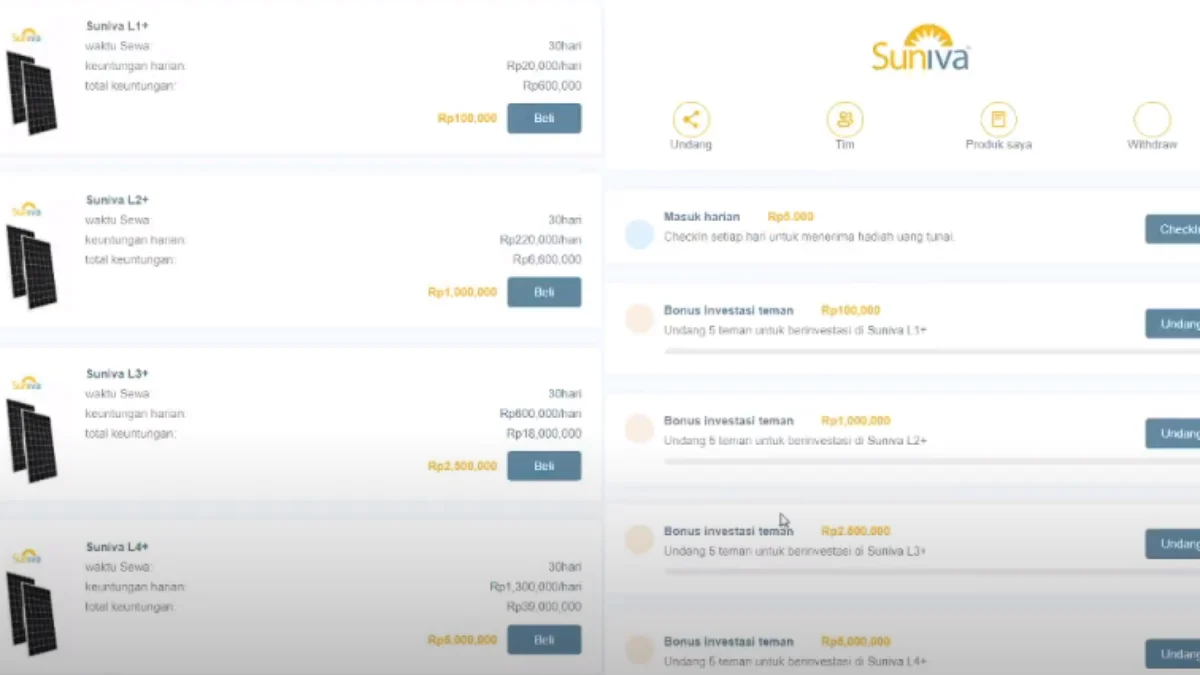Click circle icon beside Suniva L1+ bonus
Screen dimensions: 1200x675
point(639,320)
